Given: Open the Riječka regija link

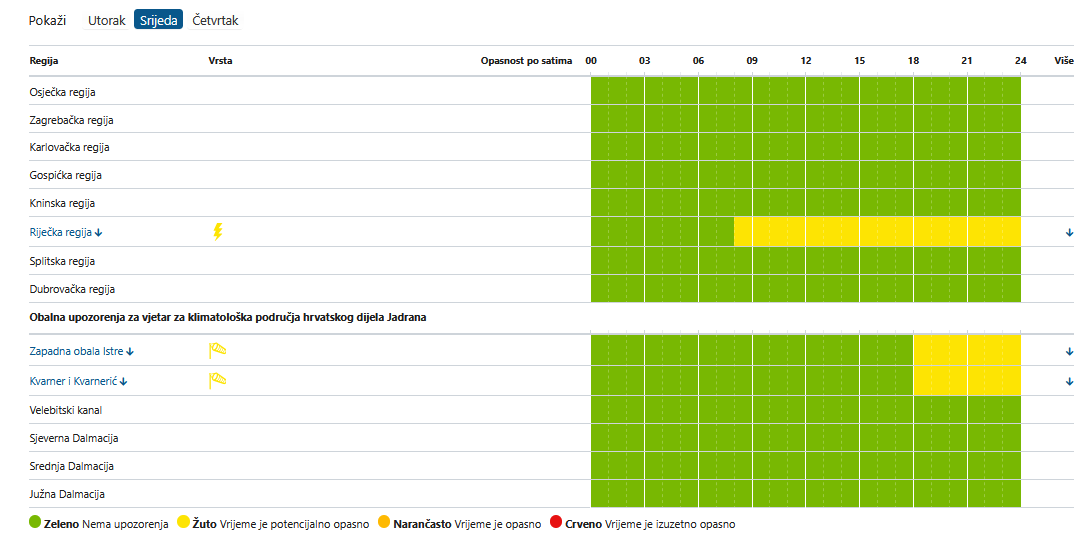Looking at the screenshot, I should (61, 233).
